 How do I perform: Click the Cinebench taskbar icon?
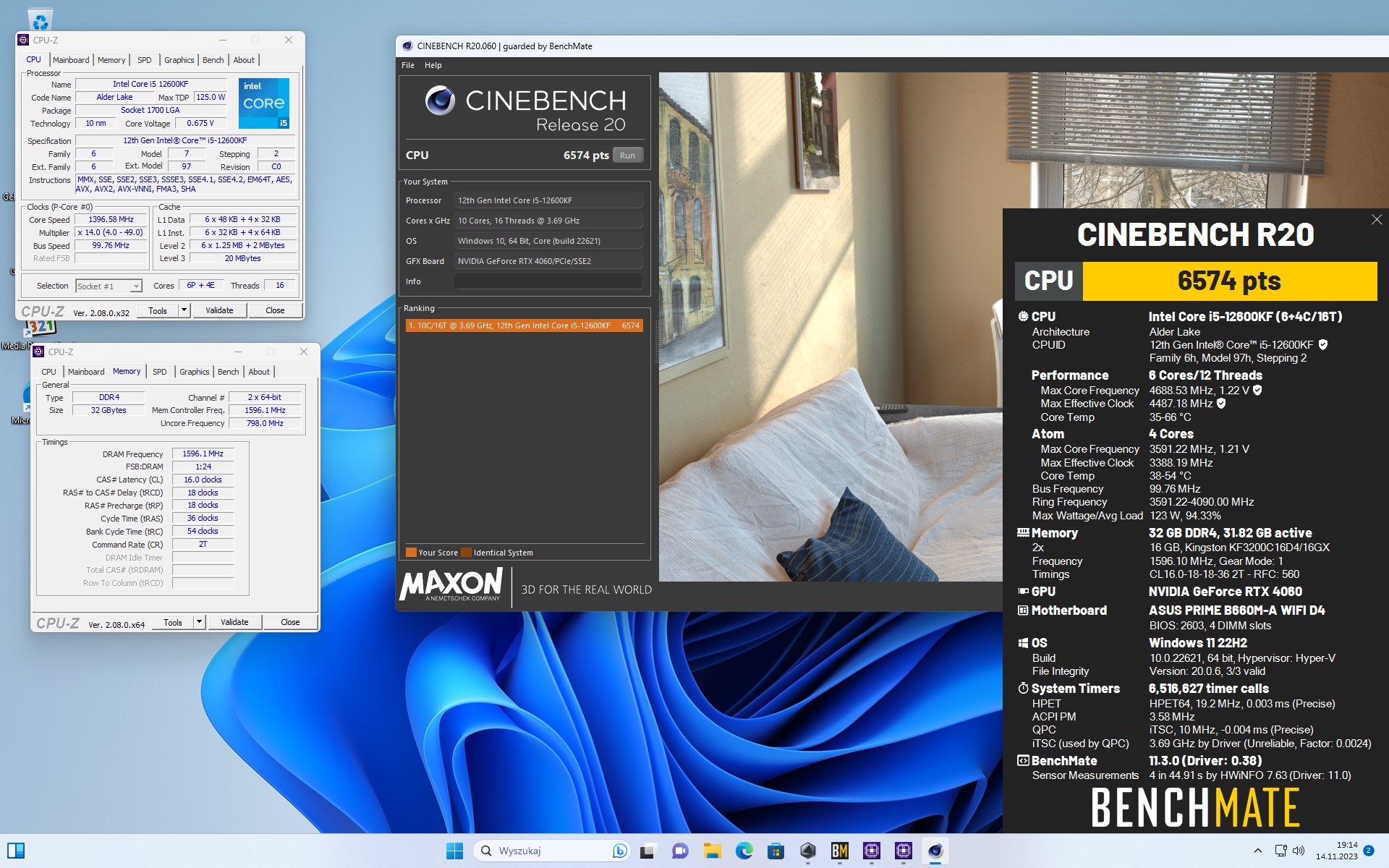pyautogui.click(x=935, y=851)
